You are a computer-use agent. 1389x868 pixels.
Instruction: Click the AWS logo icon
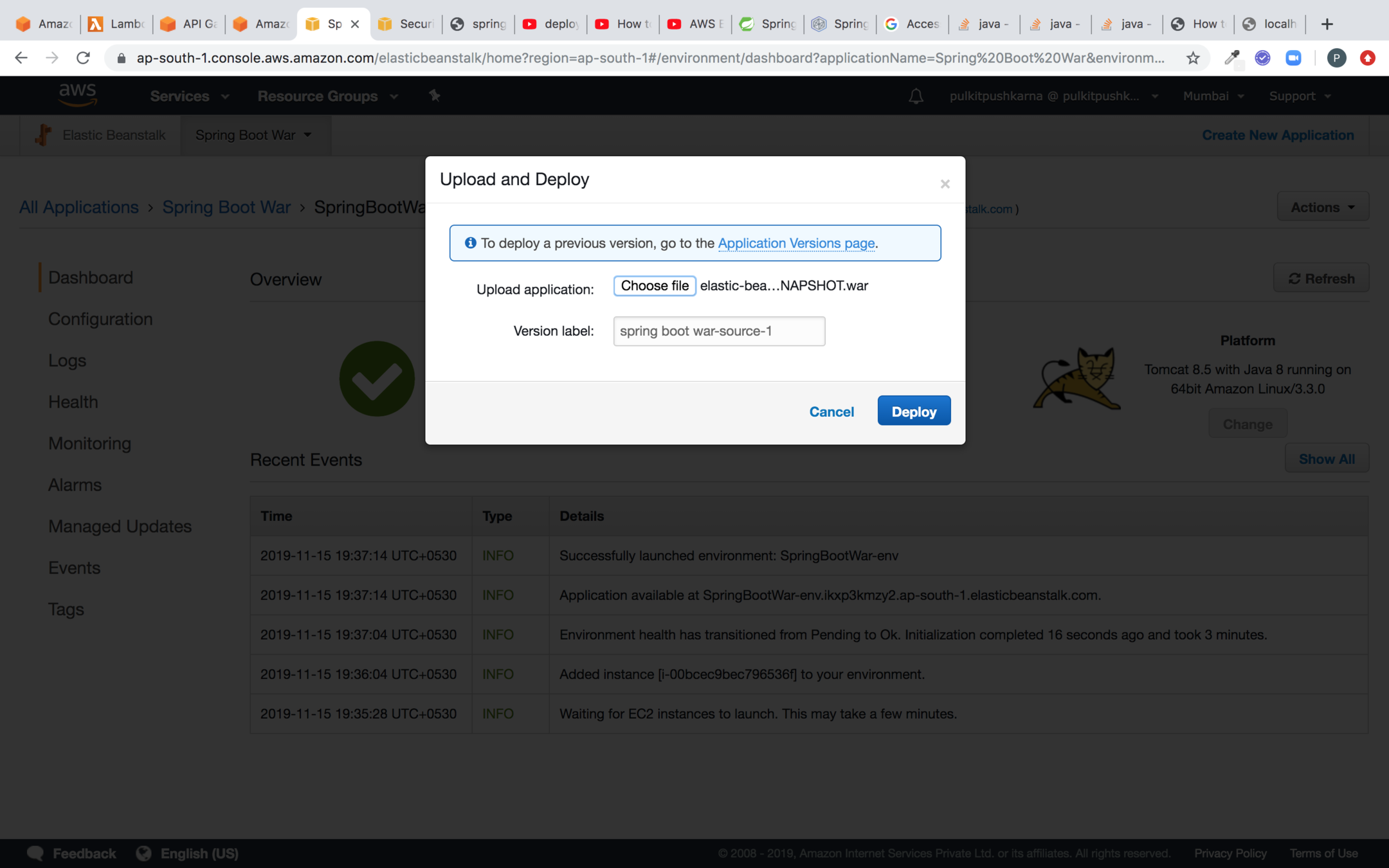[77, 95]
